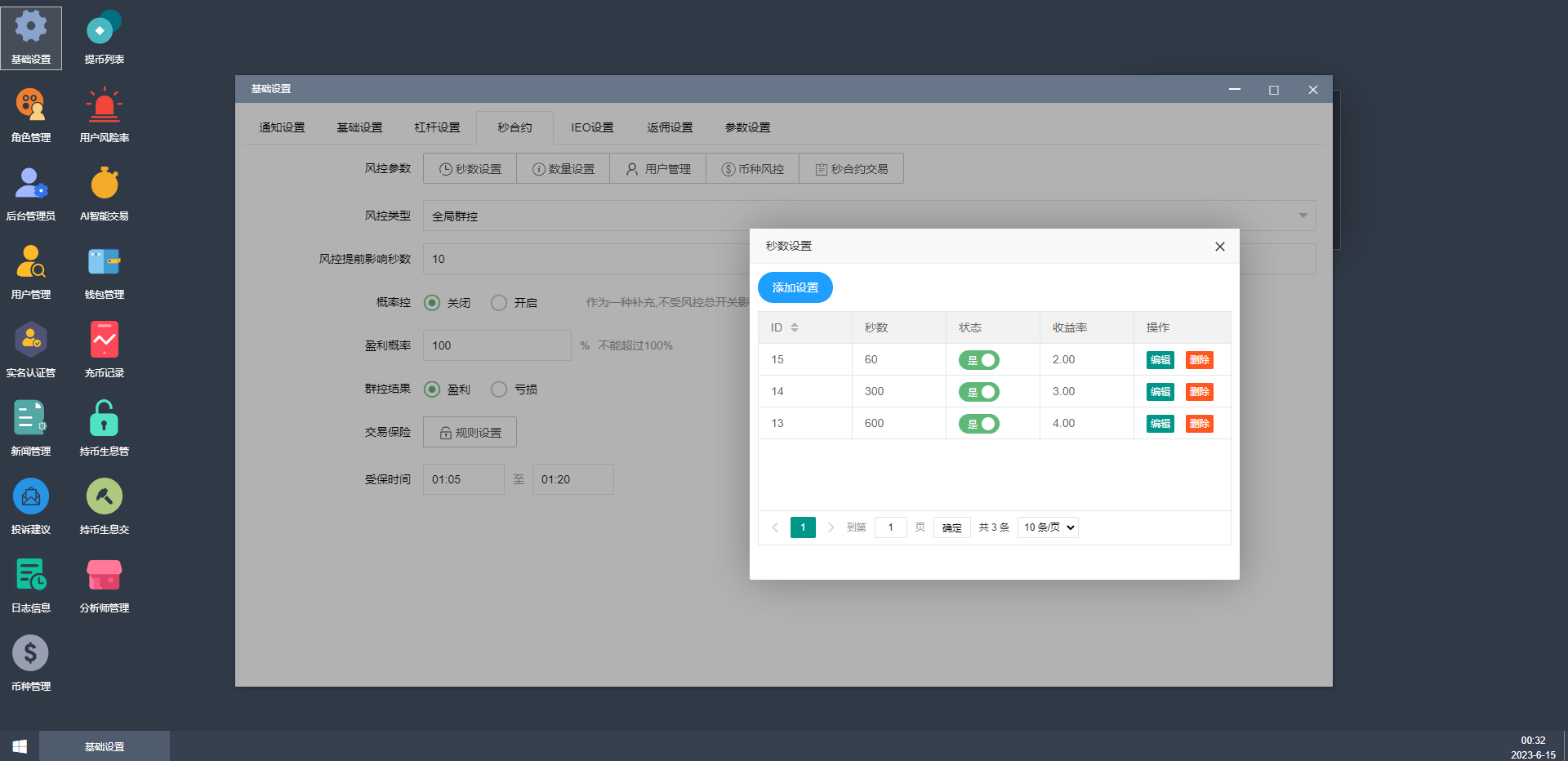Select the 开启 radio for 概率控
Screen dimensions: 1568x761
499,303
